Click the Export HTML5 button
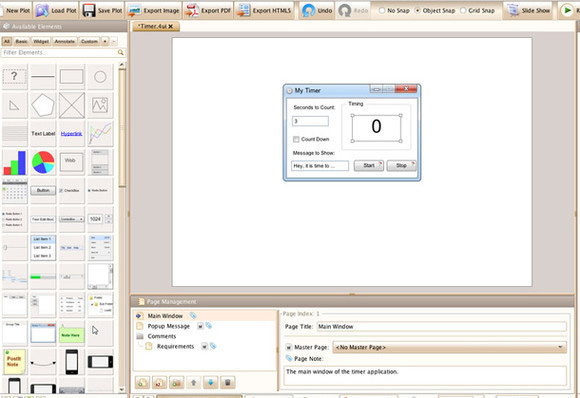580x398 pixels. coord(264,10)
